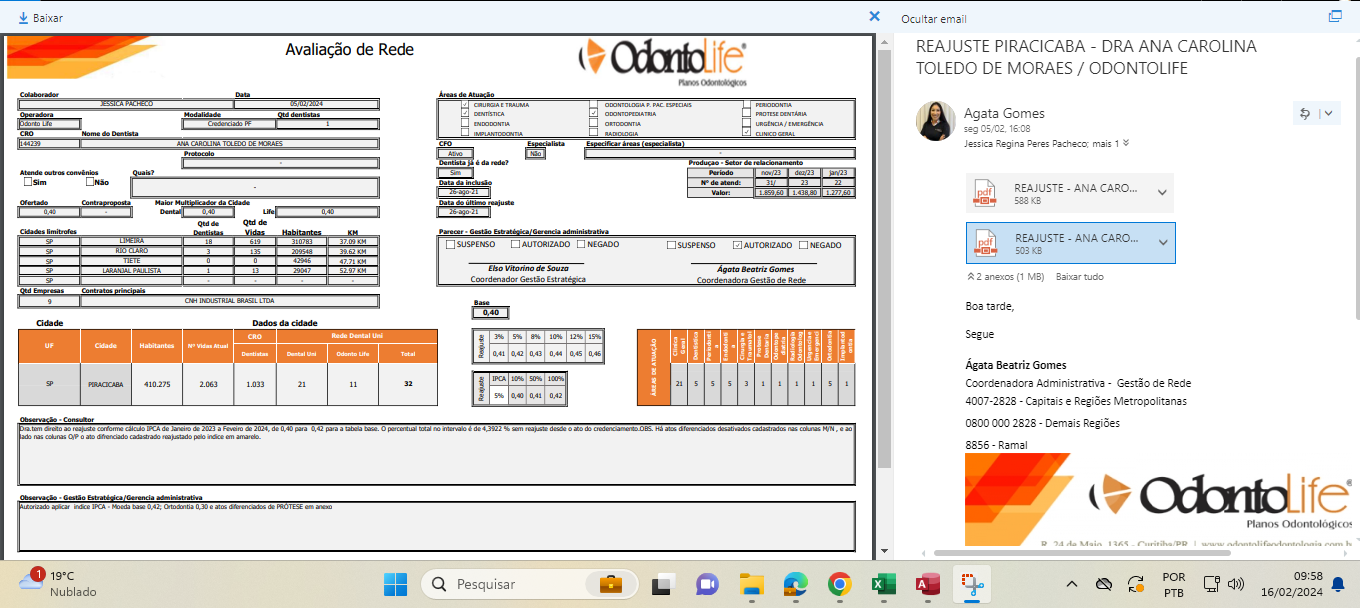Open File Explorer from taskbar
The width and height of the screenshot is (1360, 608).
[750, 584]
